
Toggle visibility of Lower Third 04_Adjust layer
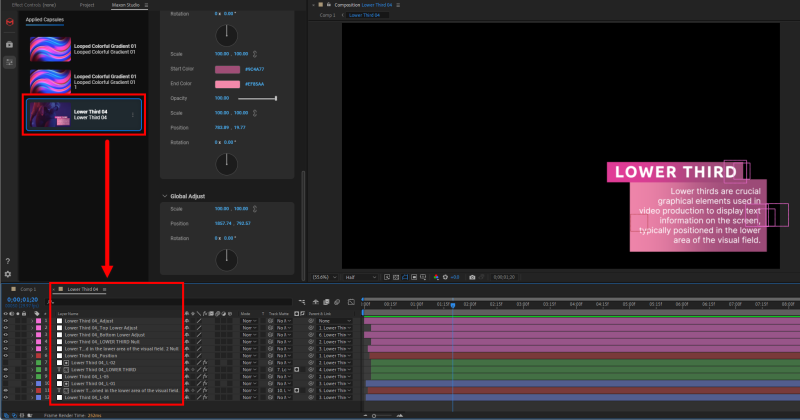pyautogui.click(x=6, y=320)
